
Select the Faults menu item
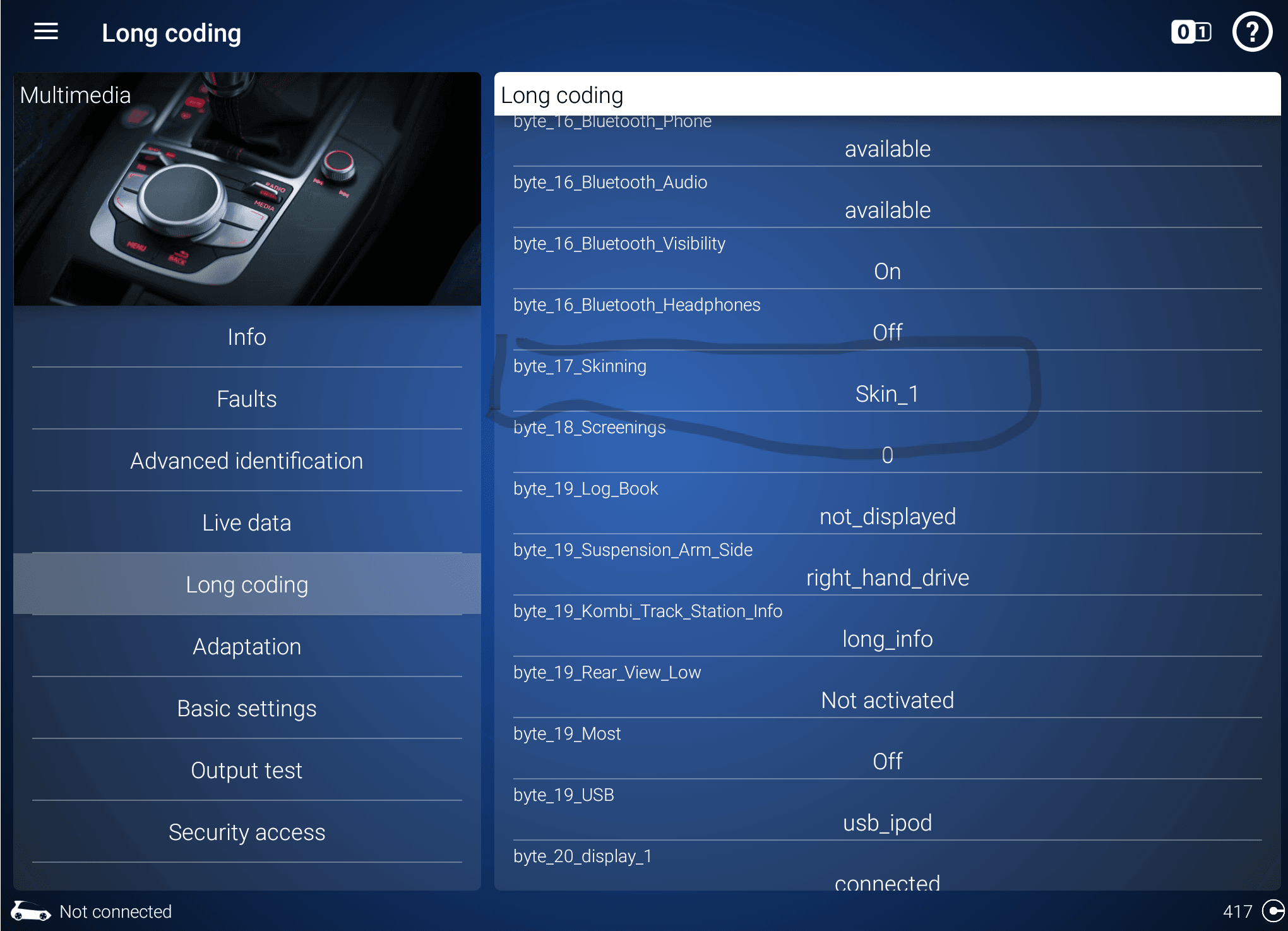[x=247, y=399]
